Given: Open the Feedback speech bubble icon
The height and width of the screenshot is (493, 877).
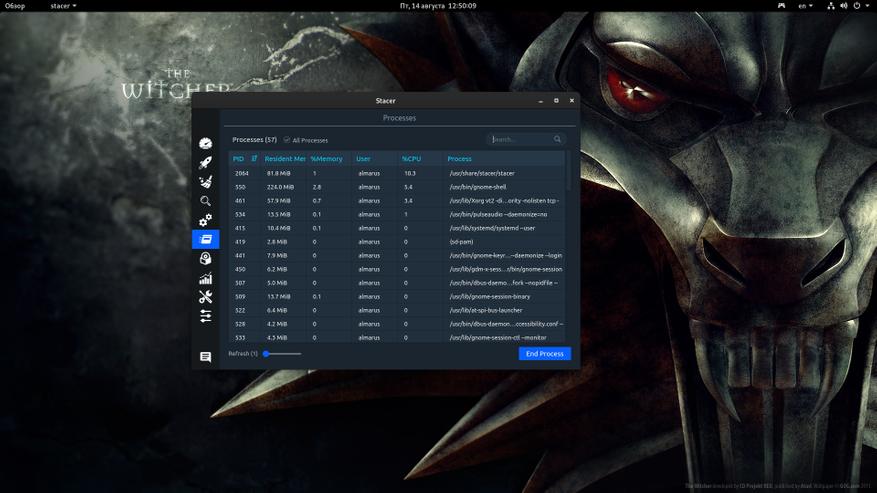Looking at the screenshot, I should [x=205, y=356].
